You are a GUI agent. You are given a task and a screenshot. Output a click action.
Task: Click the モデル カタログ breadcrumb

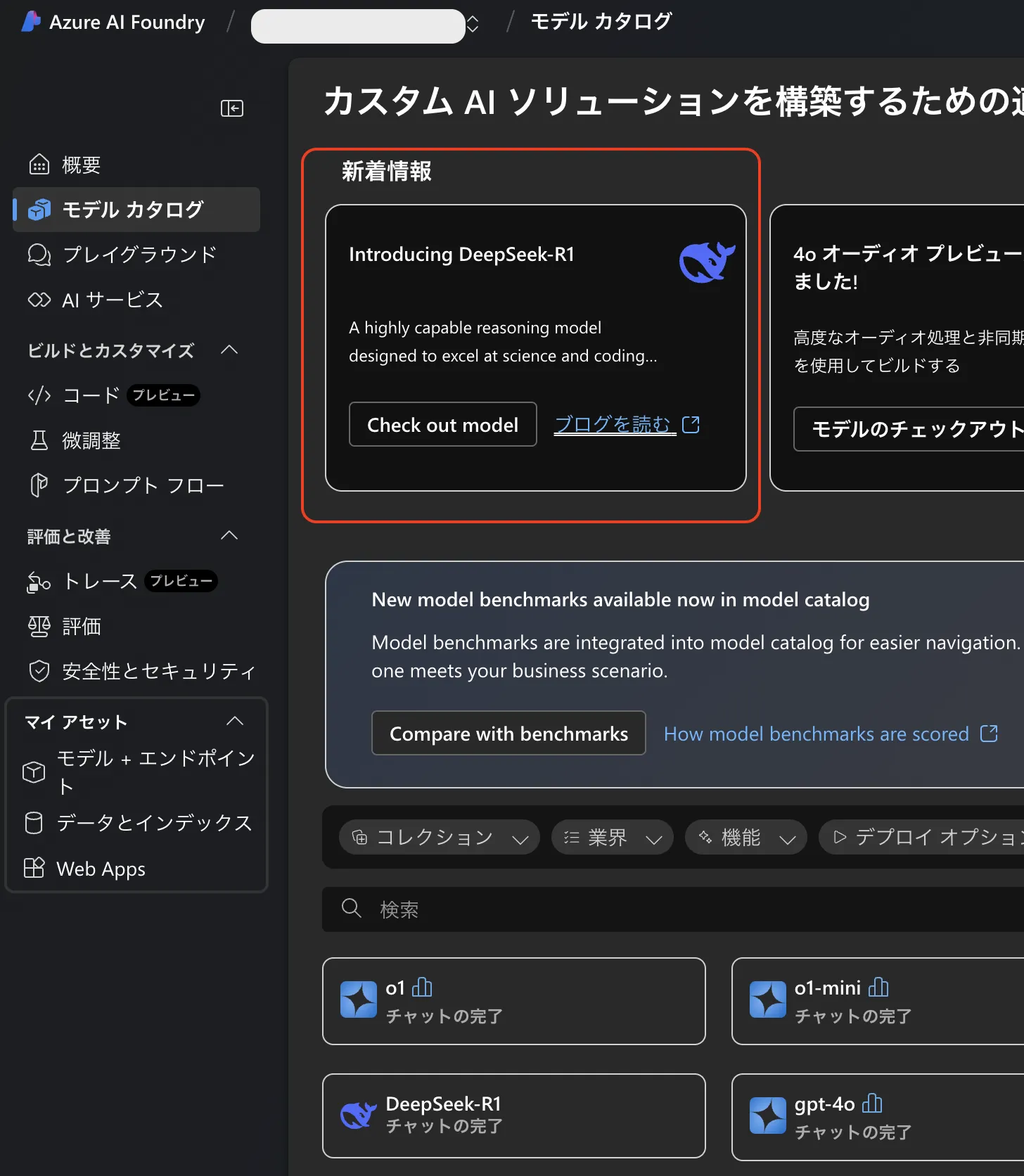pos(601,22)
